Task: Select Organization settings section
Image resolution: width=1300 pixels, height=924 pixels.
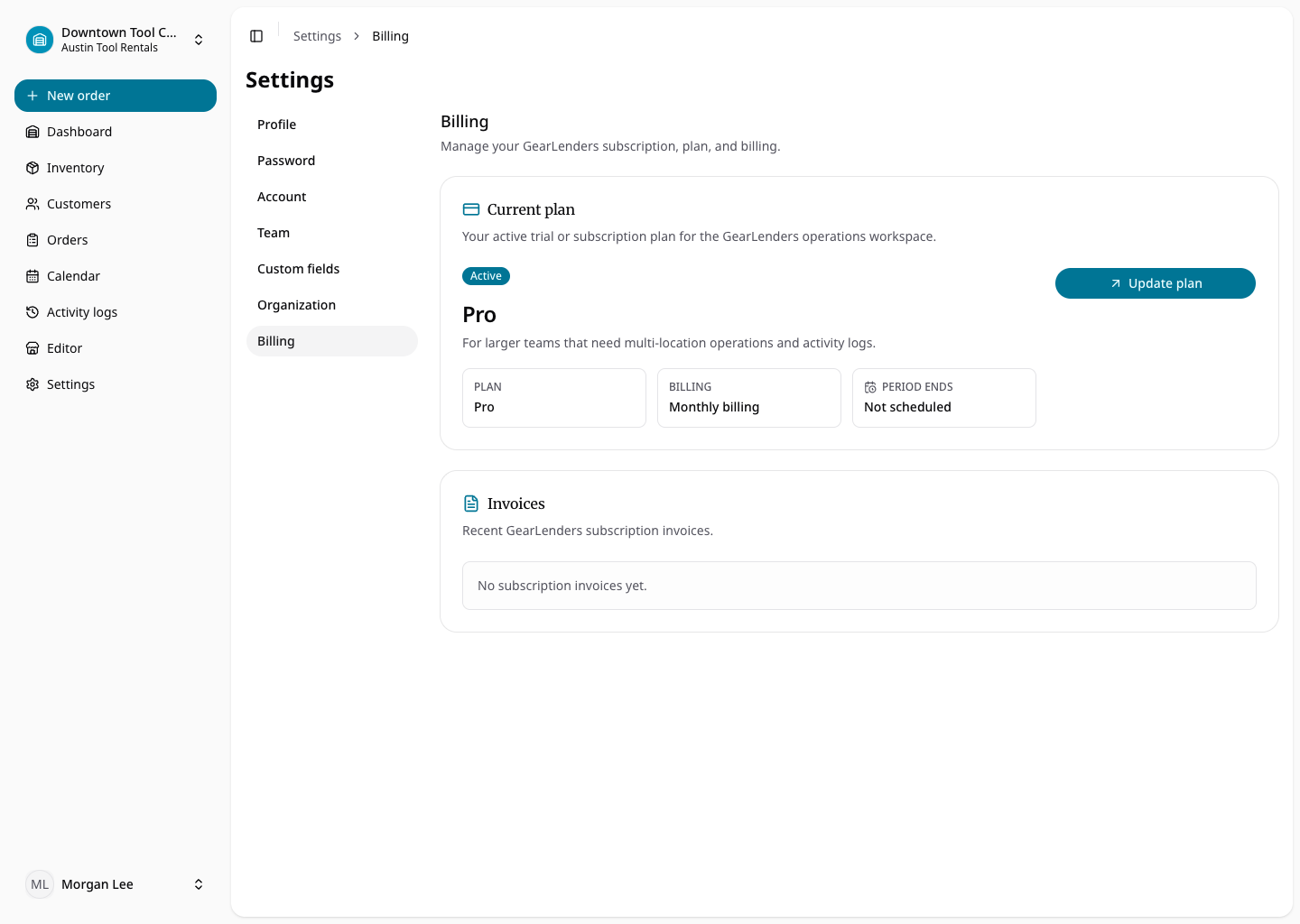Action: [332, 305]
